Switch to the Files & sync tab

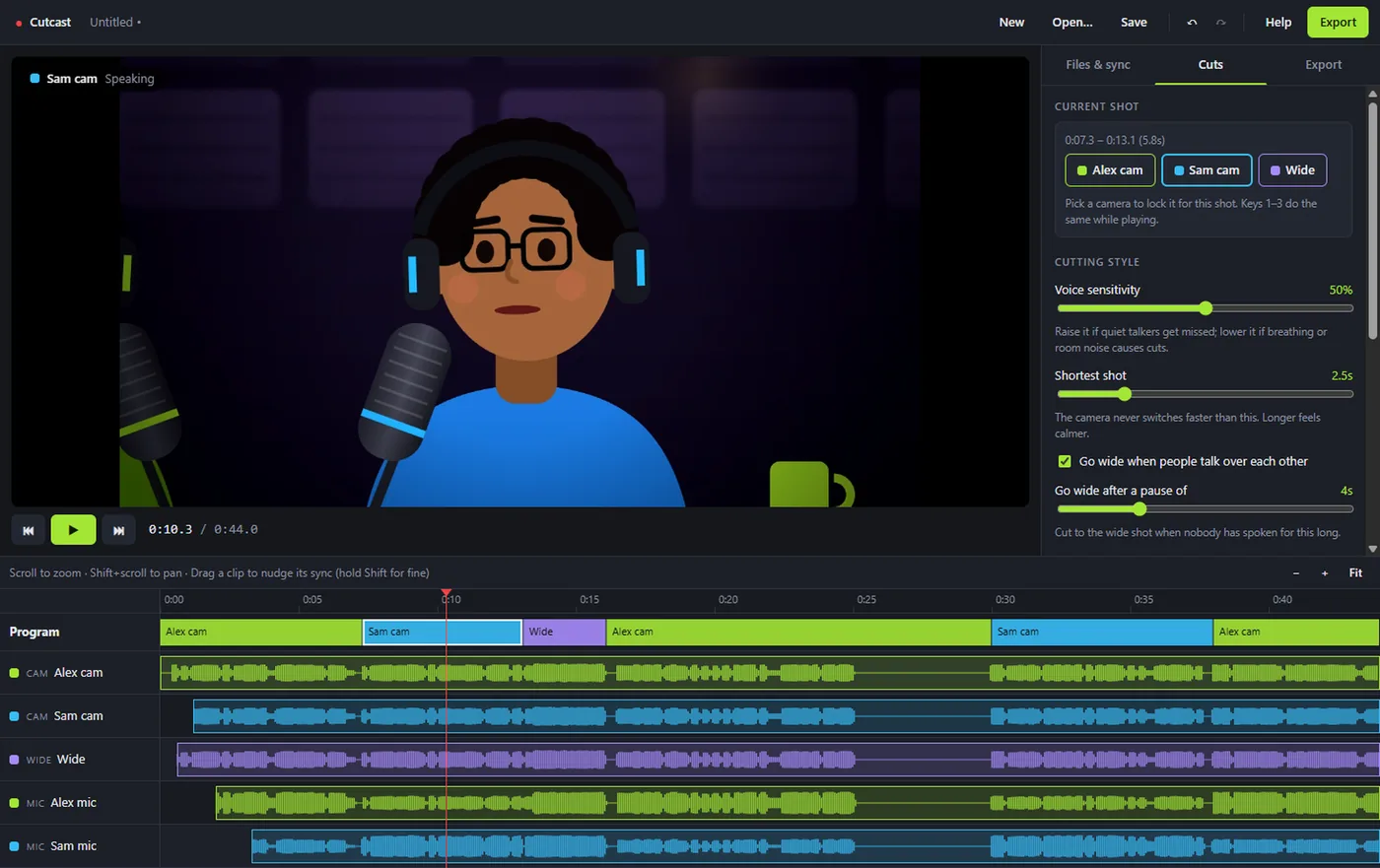click(1098, 65)
